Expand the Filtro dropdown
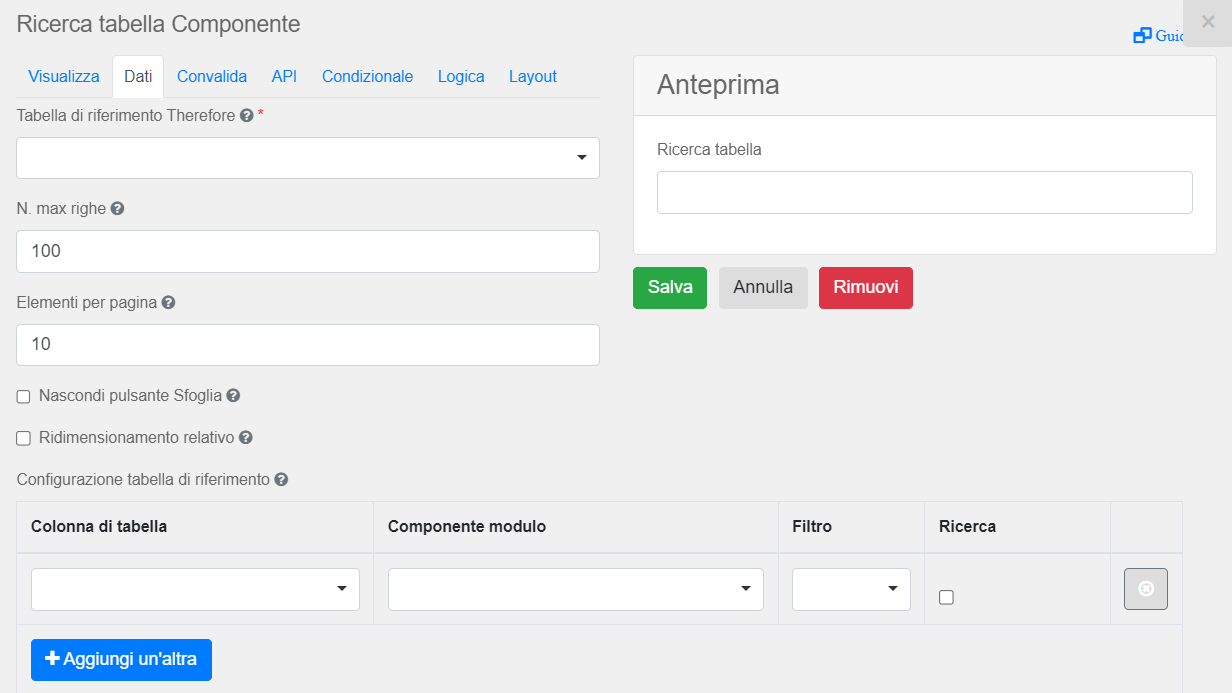Screen dimensions: 1232x693 (x=851, y=589)
